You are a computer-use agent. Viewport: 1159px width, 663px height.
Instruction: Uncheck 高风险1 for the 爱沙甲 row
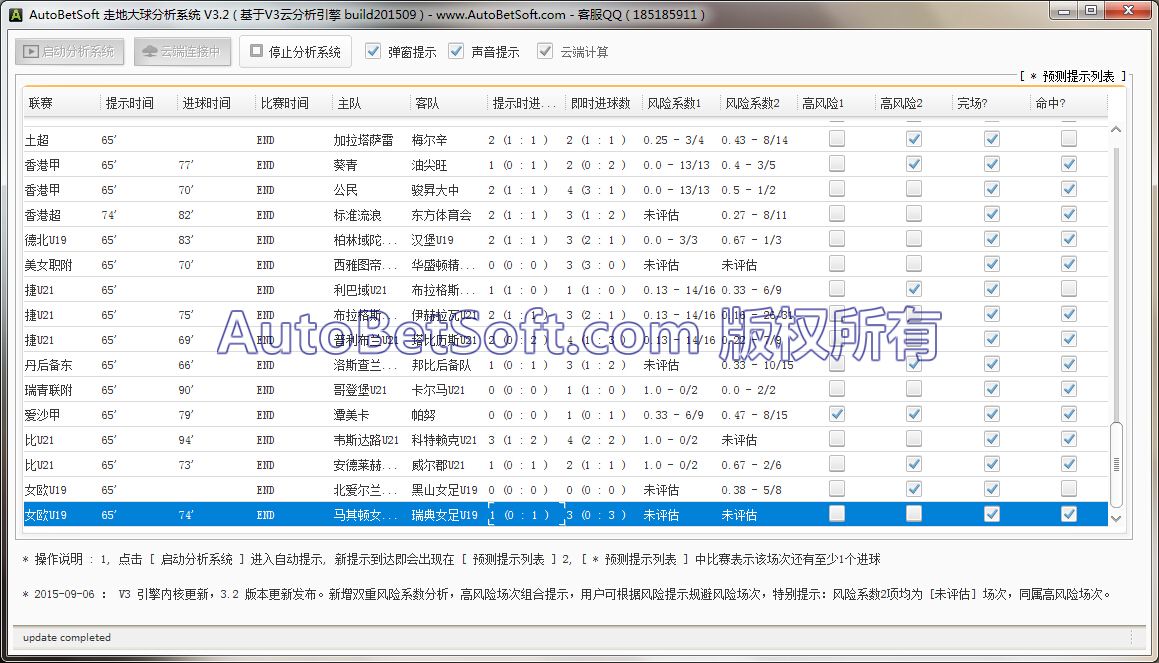(x=836, y=414)
